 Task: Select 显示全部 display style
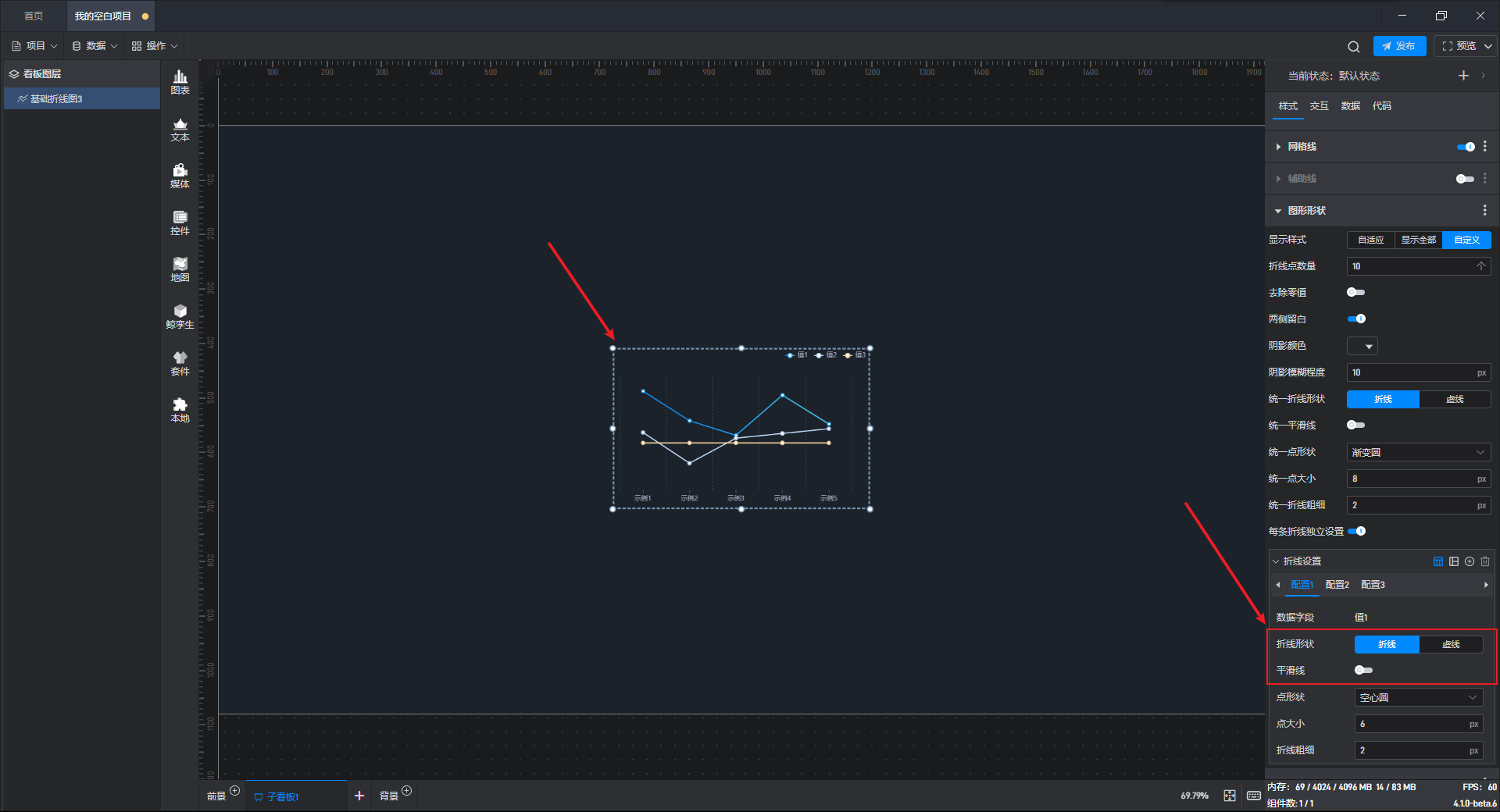coord(1419,240)
